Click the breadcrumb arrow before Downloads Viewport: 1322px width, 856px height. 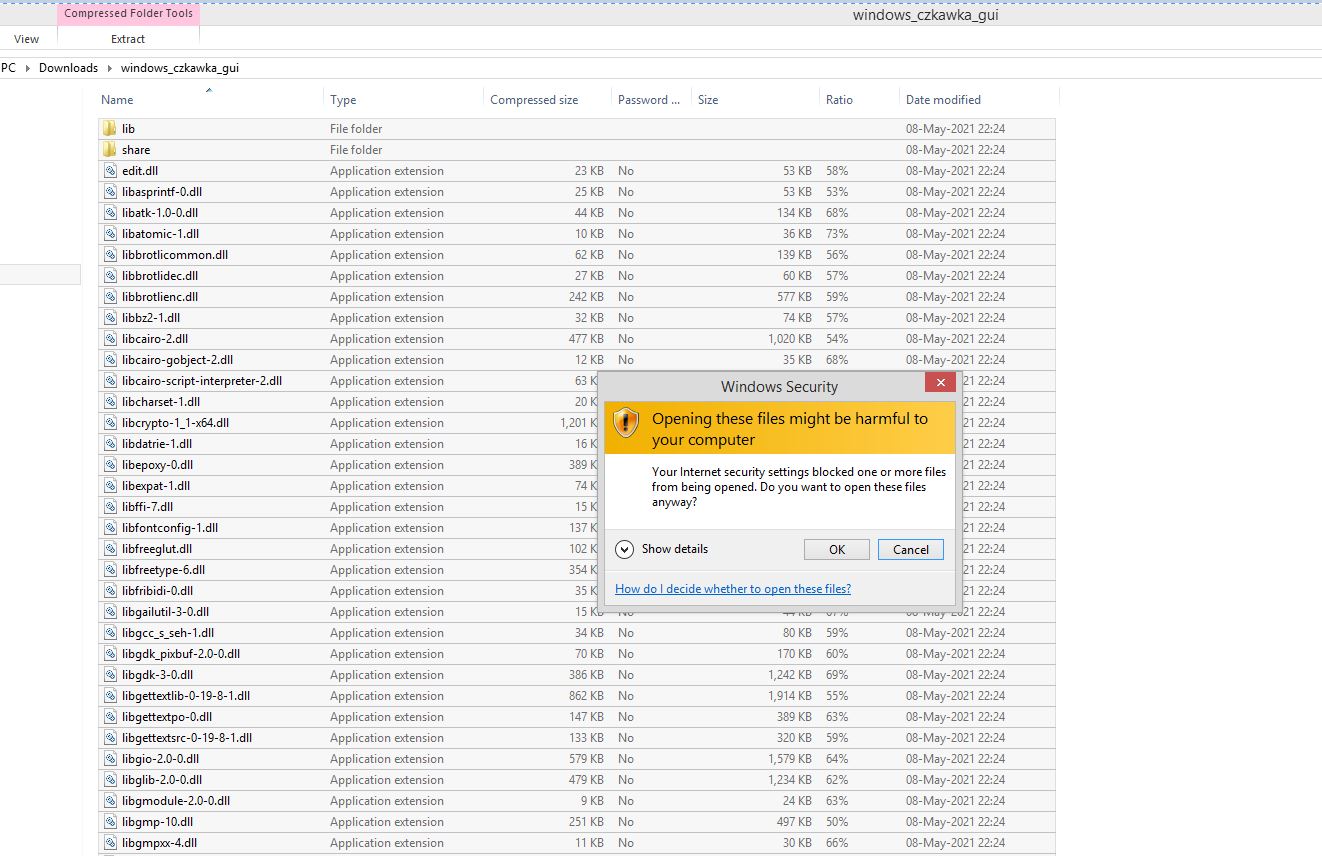[28, 68]
